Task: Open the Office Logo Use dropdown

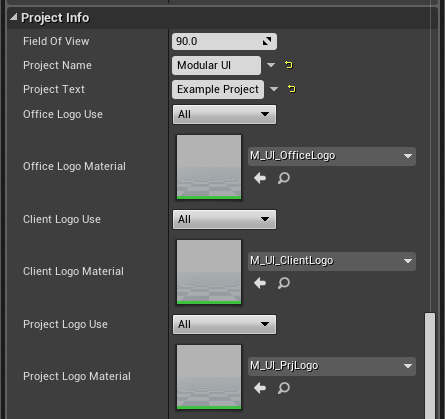Action: point(224,114)
